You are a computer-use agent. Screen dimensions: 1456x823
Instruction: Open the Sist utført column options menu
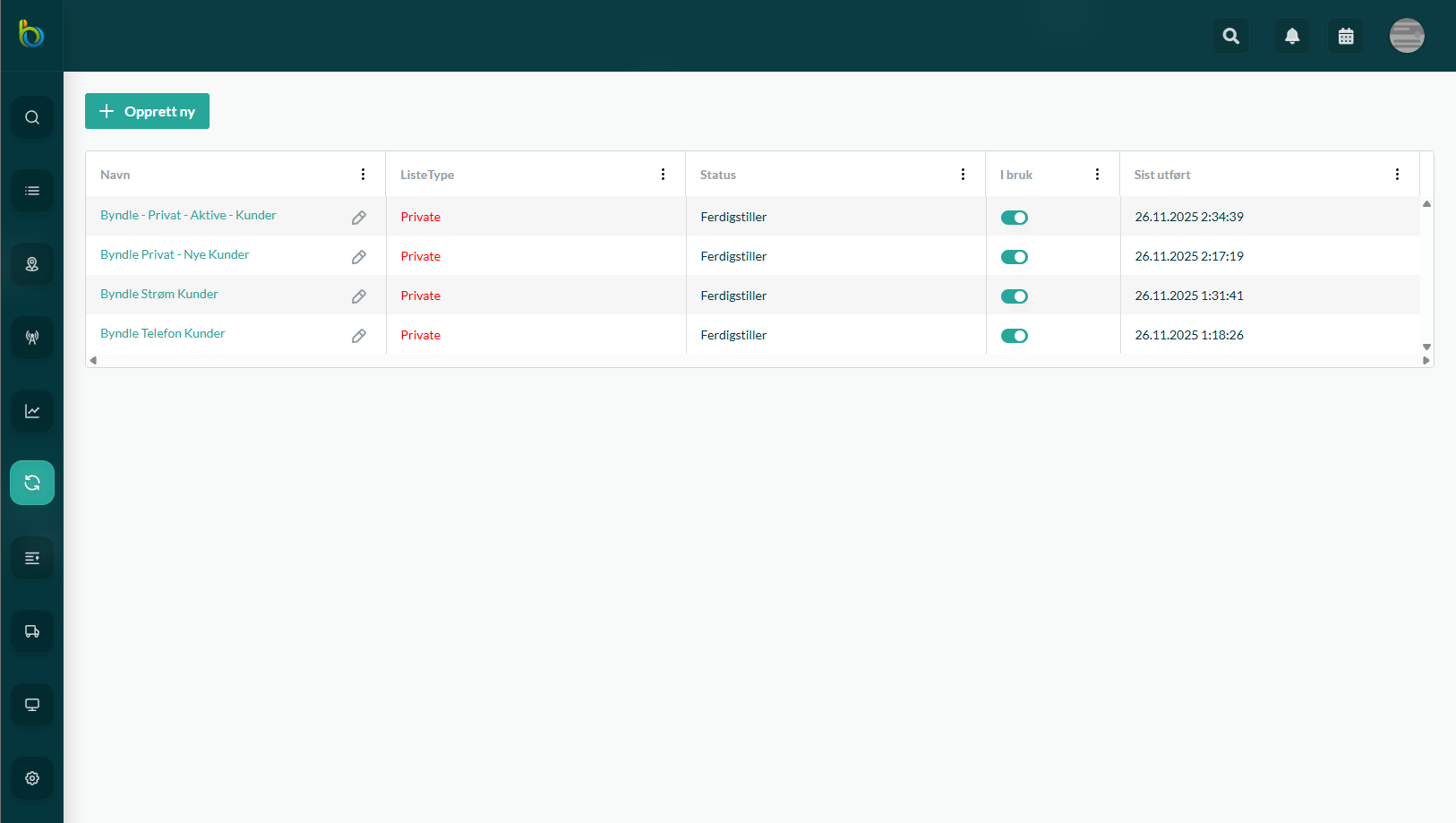(1397, 175)
